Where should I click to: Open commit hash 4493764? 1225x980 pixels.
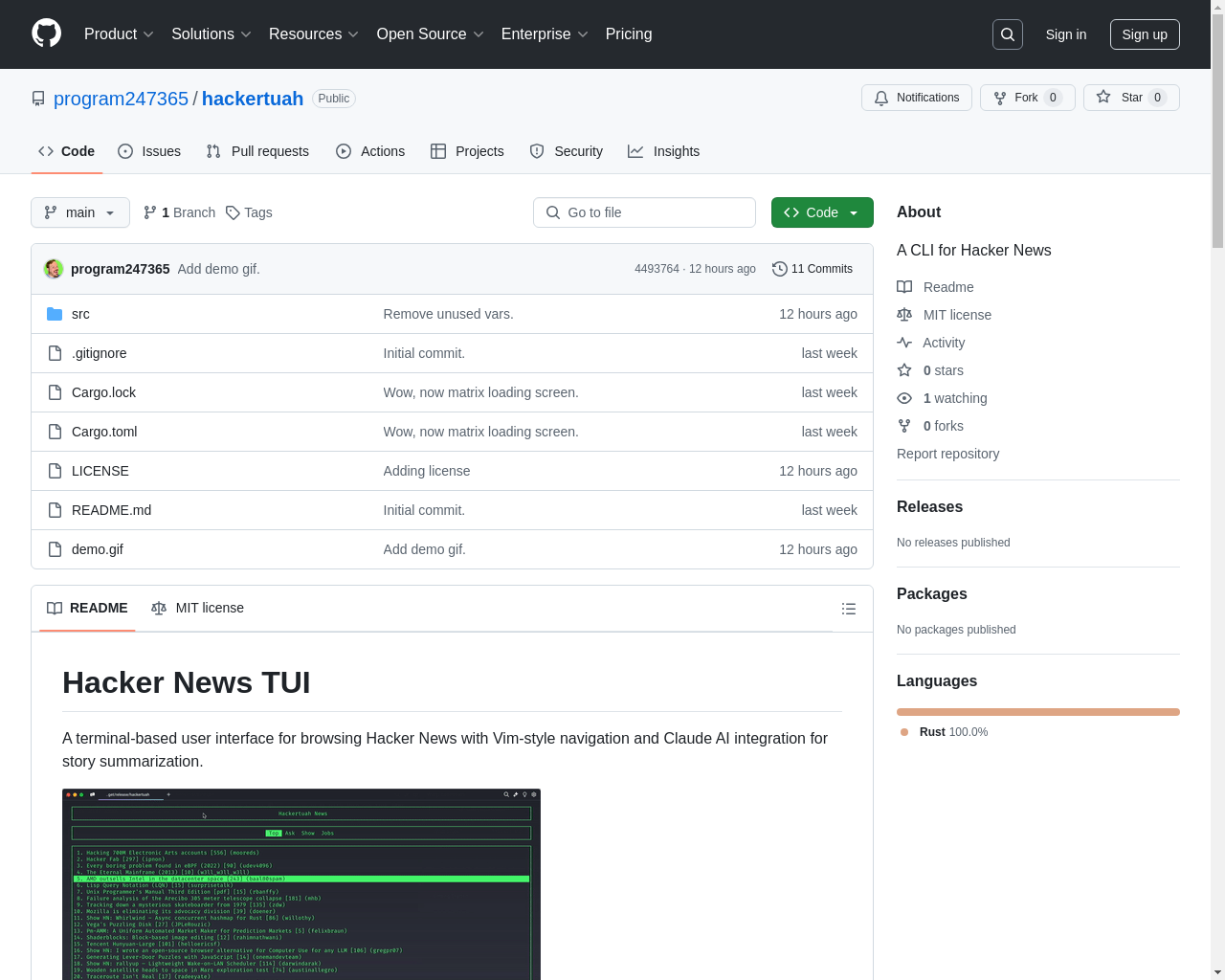pyautogui.click(x=657, y=269)
